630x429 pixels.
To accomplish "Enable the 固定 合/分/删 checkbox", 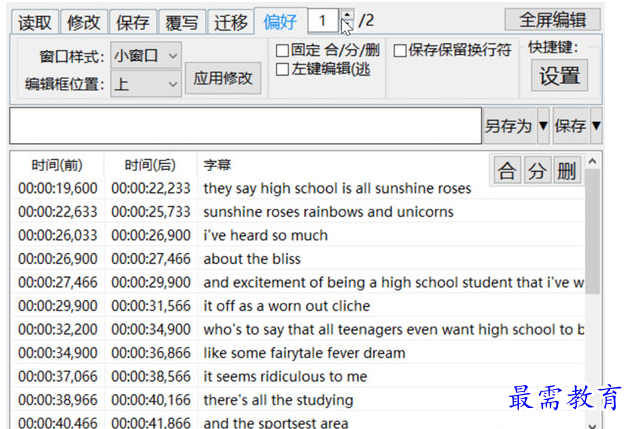I will coord(283,50).
